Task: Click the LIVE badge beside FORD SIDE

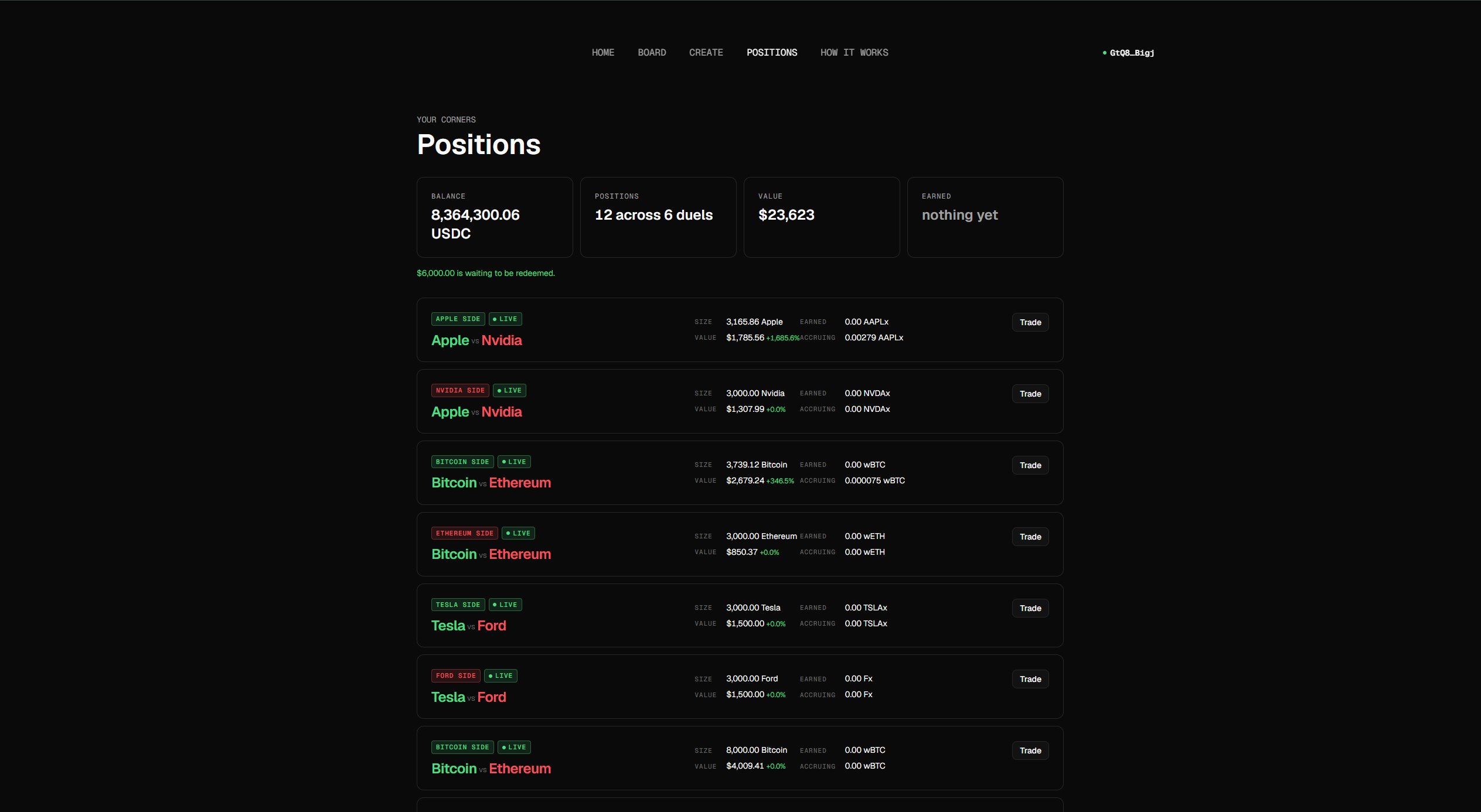Action: pyautogui.click(x=501, y=675)
